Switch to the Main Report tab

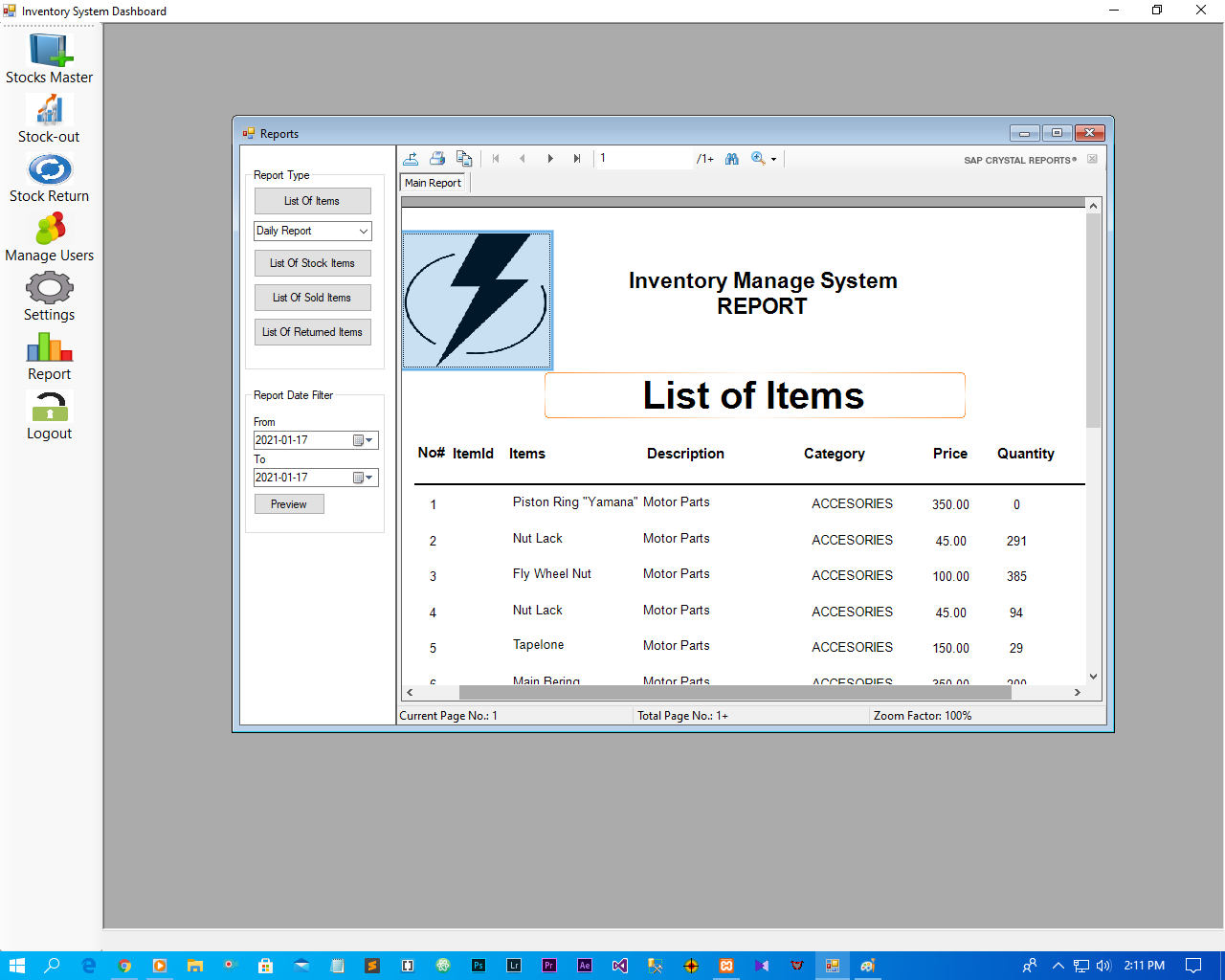click(x=433, y=182)
